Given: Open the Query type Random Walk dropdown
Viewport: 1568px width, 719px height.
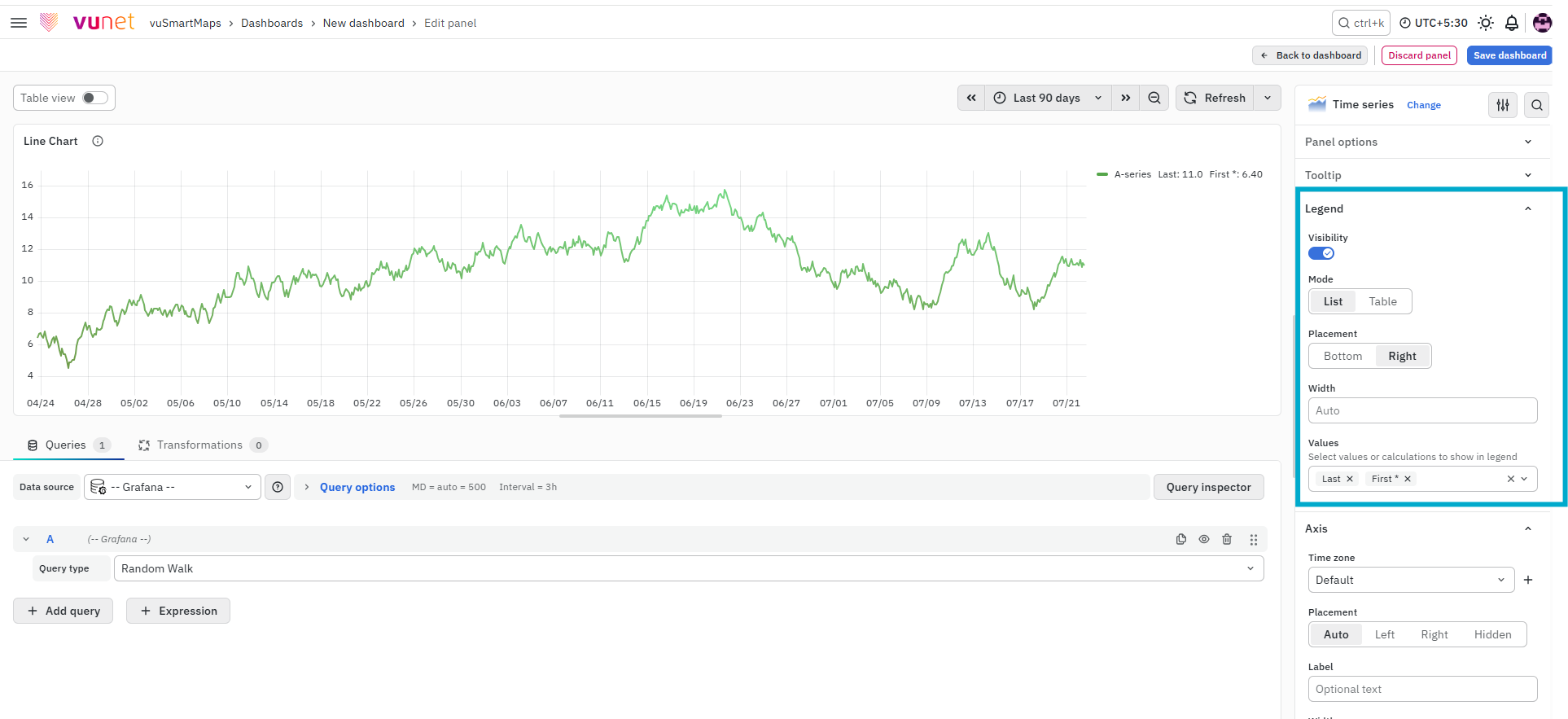Looking at the screenshot, I should tap(689, 568).
